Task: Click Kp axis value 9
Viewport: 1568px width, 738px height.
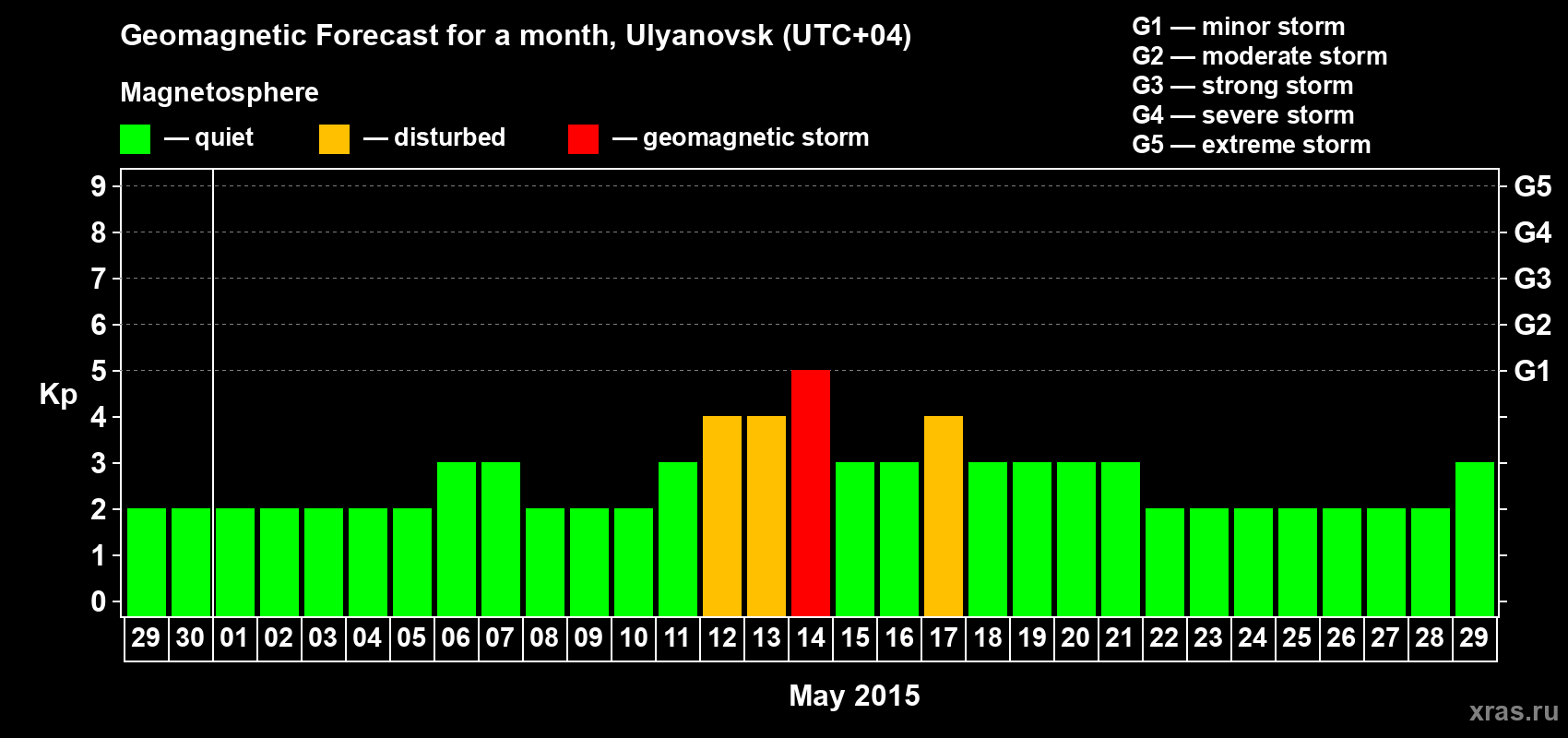Action: point(99,186)
